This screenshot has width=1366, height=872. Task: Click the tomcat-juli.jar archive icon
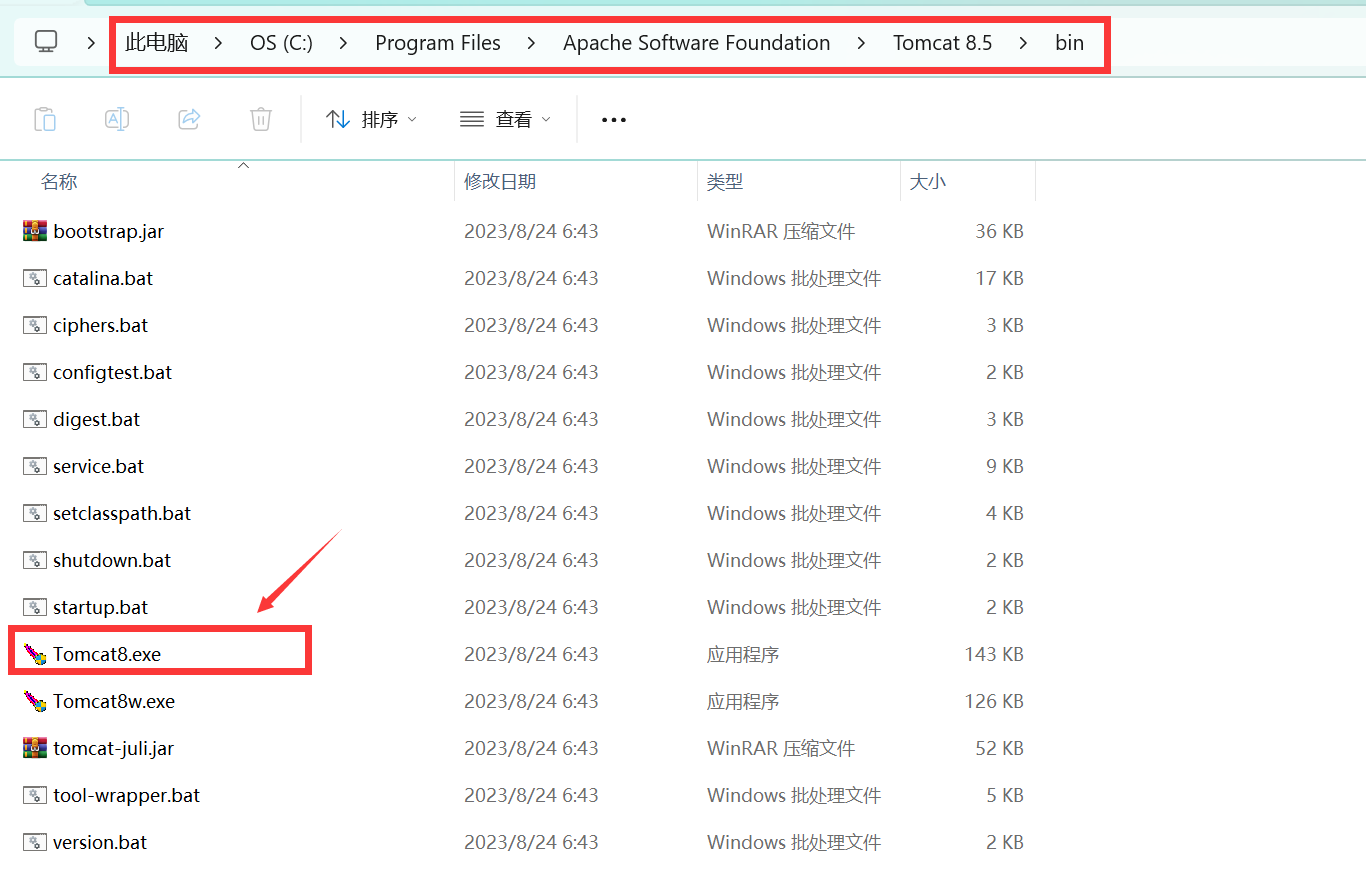click(x=35, y=748)
